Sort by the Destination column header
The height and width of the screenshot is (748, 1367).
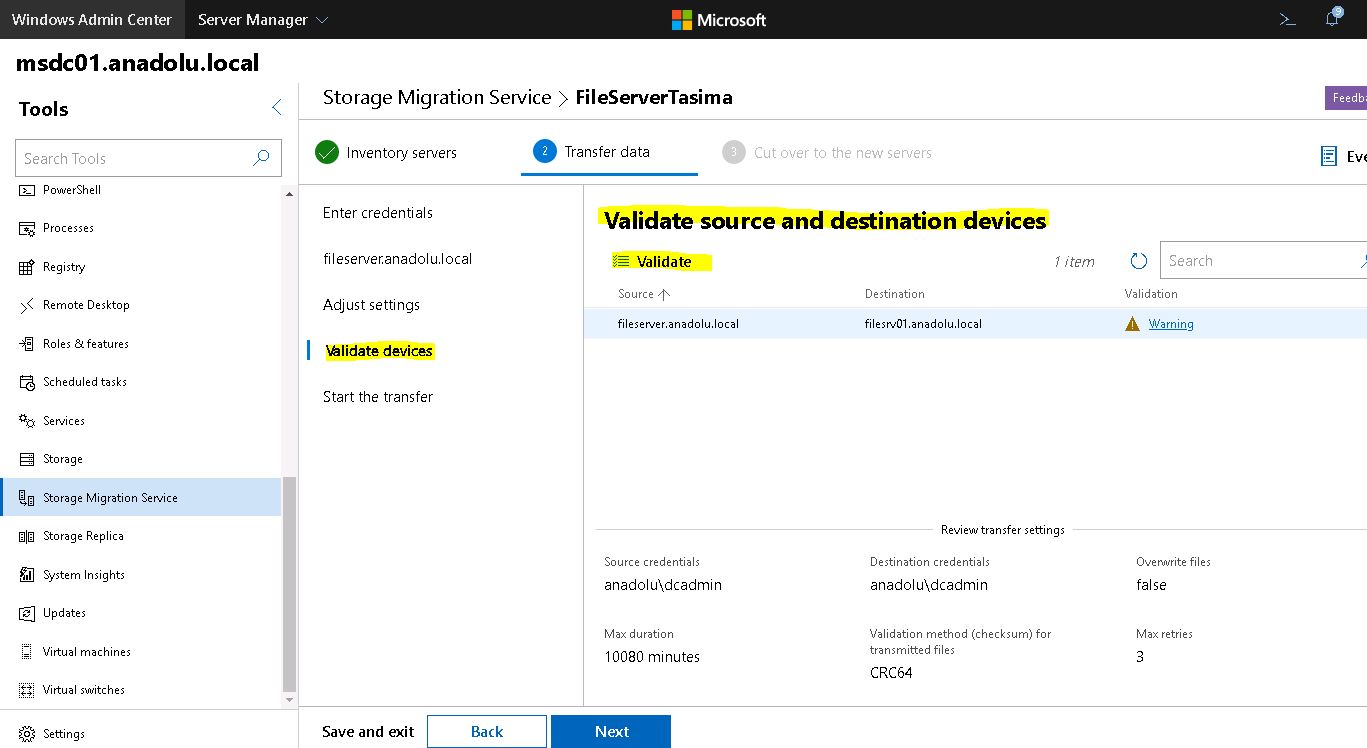click(x=894, y=294)
